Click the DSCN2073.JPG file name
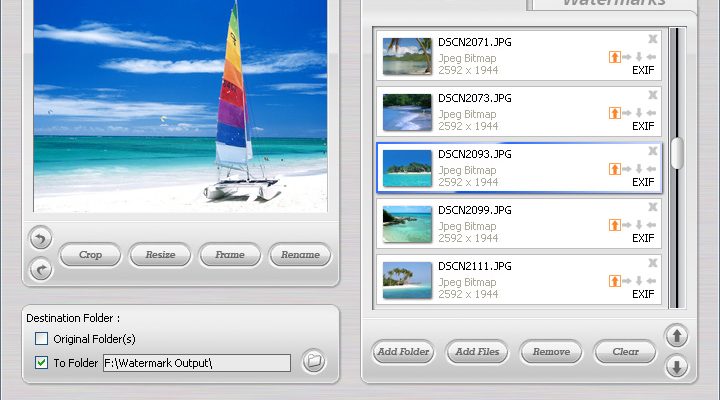This screenshot has width=720, height=400. [475, 98]
